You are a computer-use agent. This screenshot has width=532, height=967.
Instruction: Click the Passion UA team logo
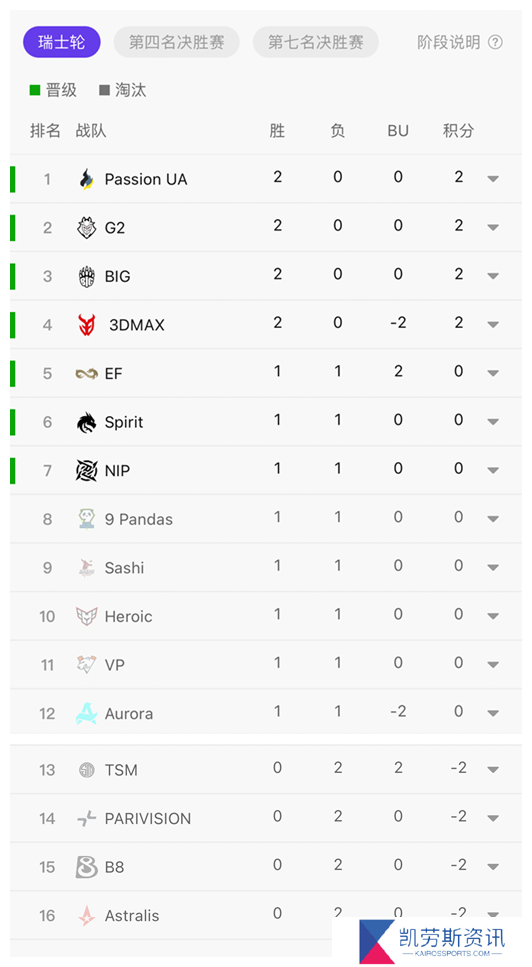(87, 179)
